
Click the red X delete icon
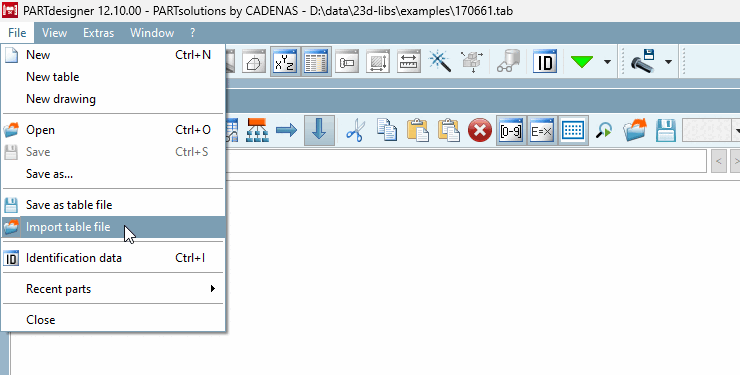[480, 131]
